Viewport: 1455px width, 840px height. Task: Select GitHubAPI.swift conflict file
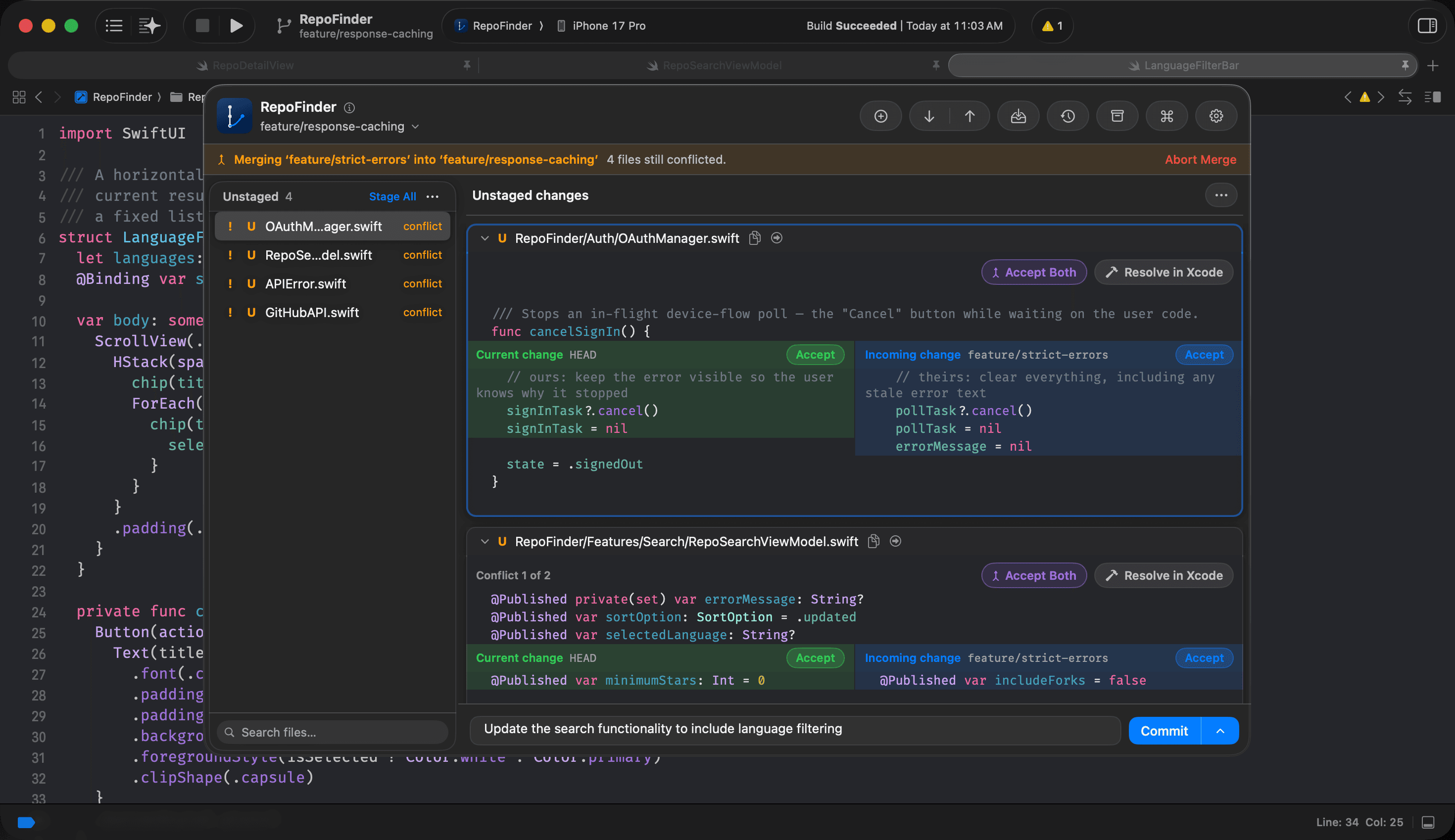[333, 312]
